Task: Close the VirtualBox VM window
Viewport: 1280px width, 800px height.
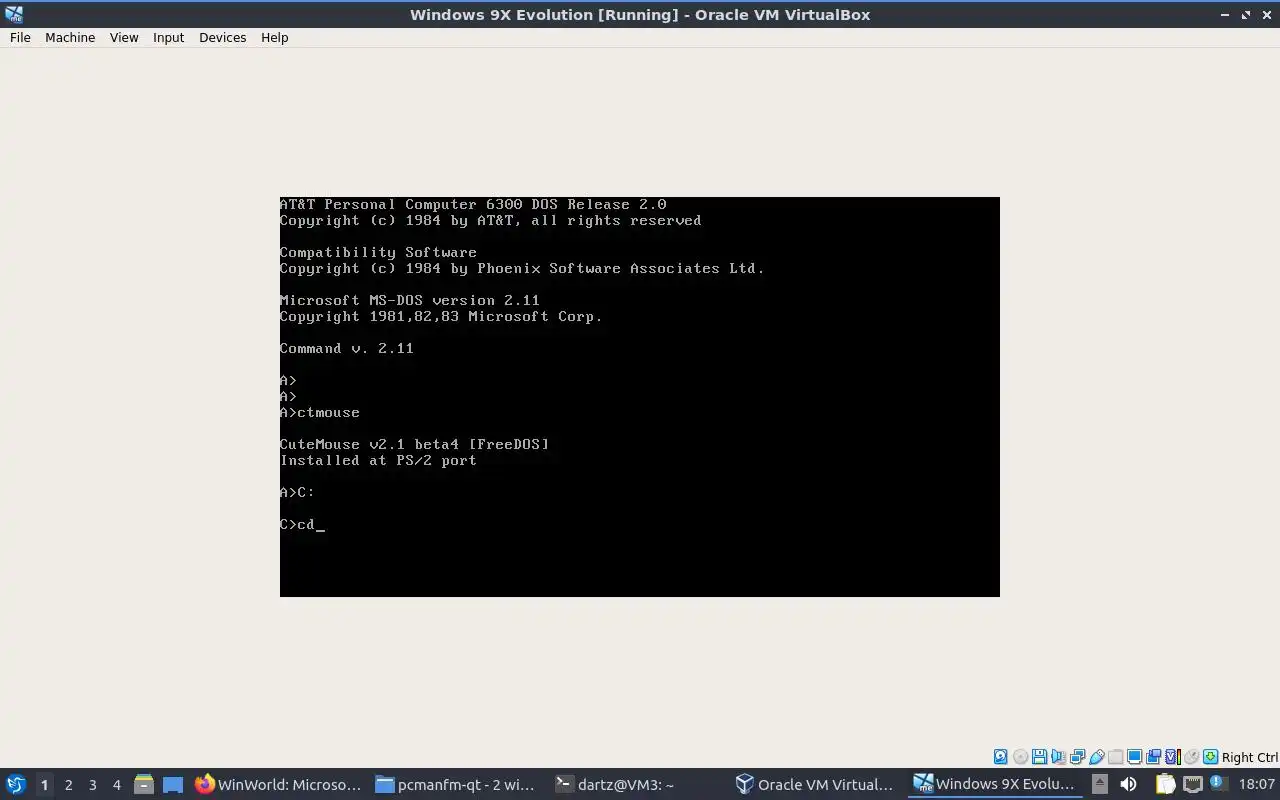Action: click(1266, 14)
